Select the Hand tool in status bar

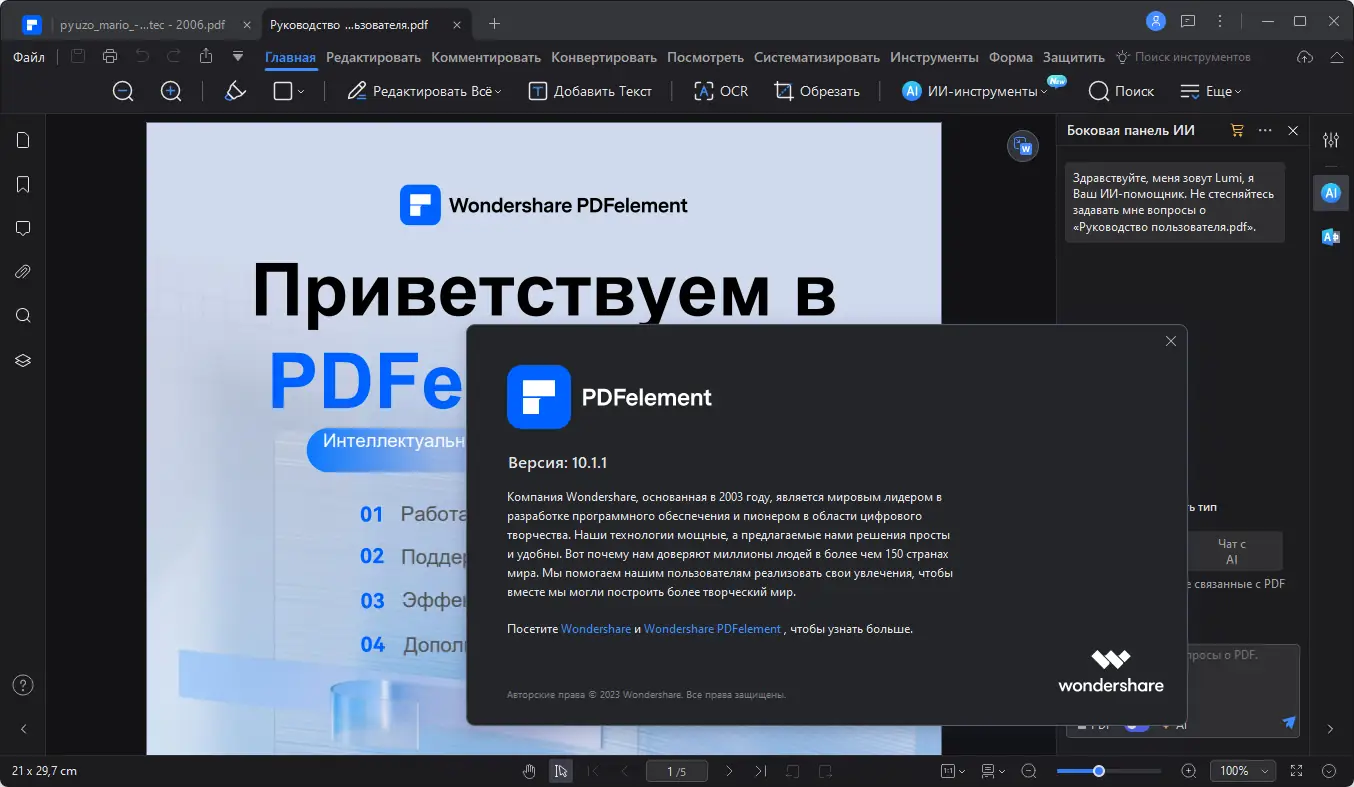(x=529, y=771)
